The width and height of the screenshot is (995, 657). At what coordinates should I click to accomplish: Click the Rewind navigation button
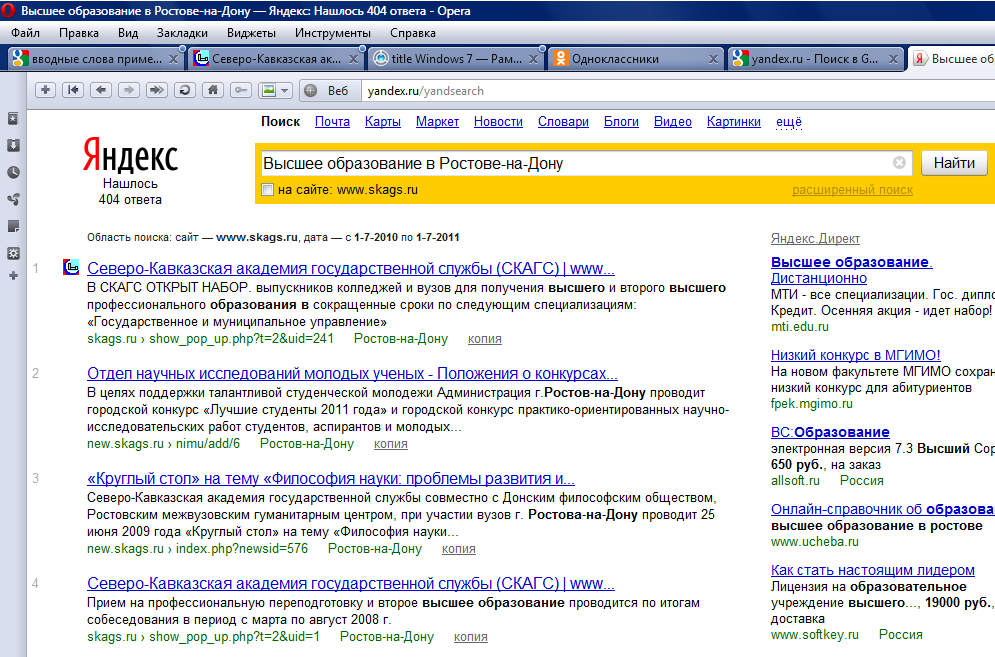73,90
